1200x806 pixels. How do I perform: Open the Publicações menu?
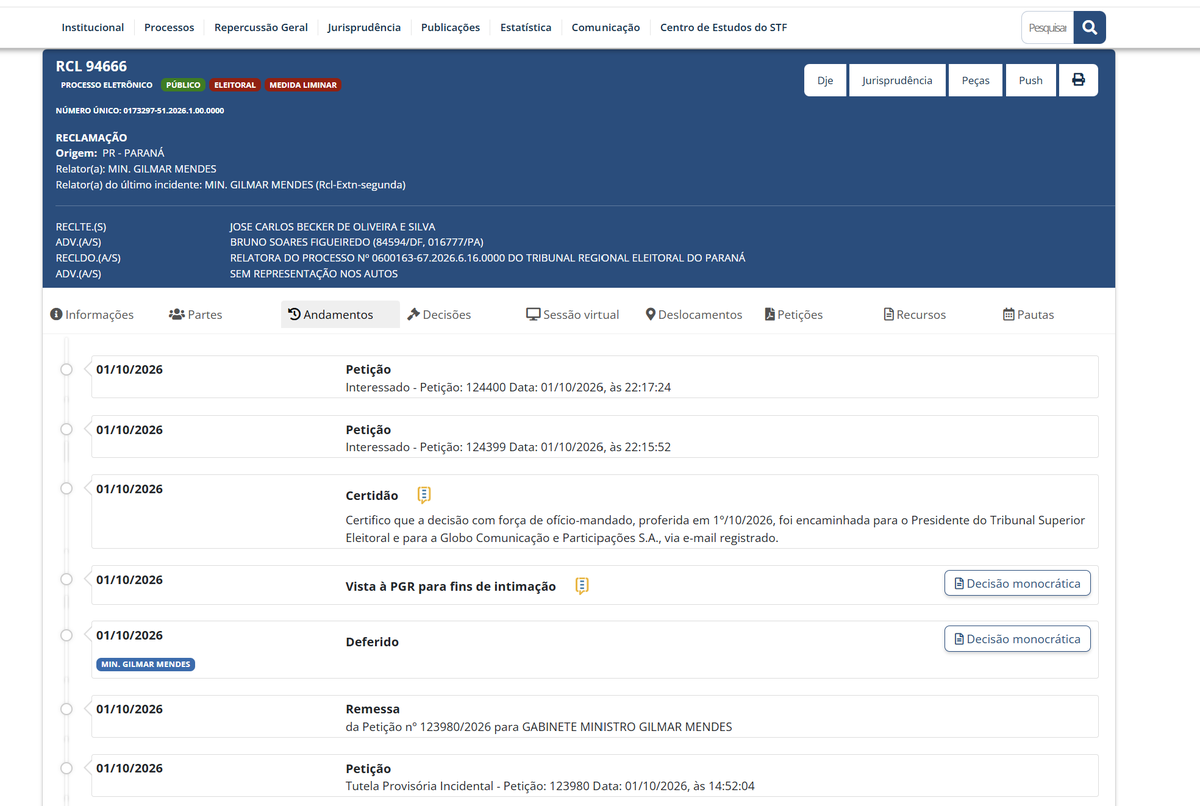pyautogui.click(x=451, y=28)
